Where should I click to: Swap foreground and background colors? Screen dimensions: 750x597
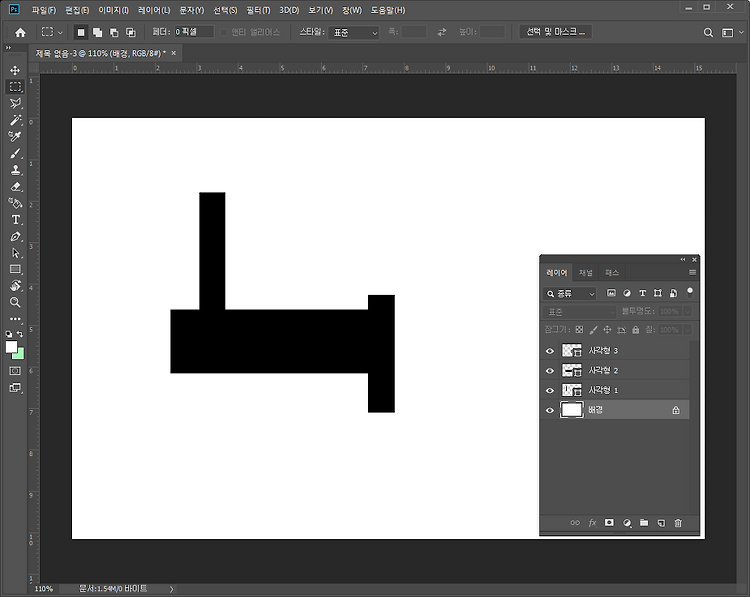pos(20,334)
